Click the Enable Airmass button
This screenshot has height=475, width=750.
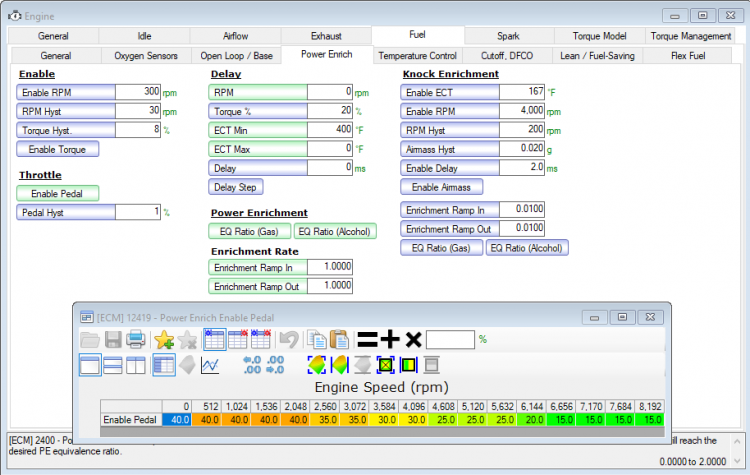pos(441,187)
